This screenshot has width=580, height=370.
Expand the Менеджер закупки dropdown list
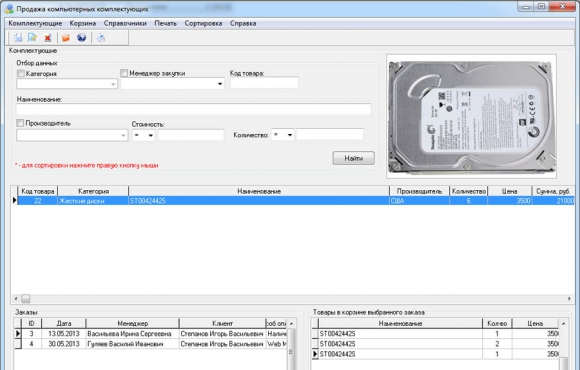tap(220, 84)
